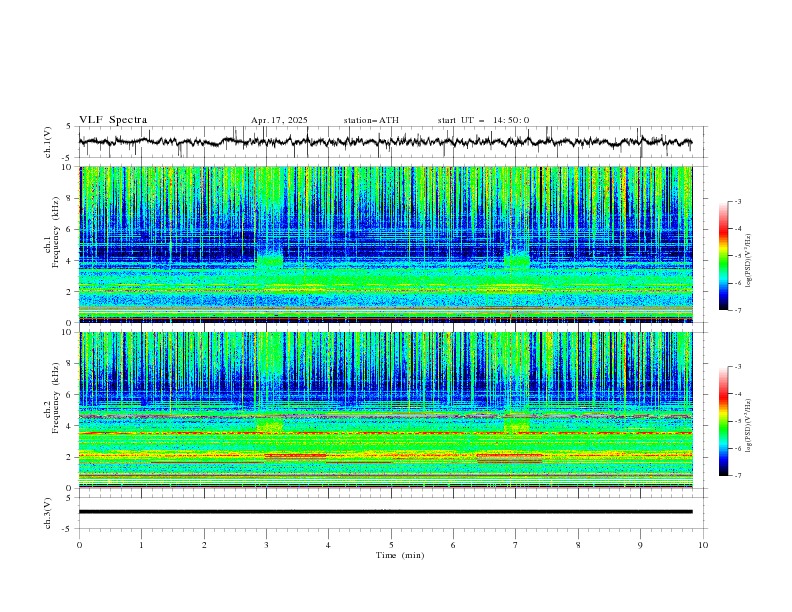The width and height of the screenshot is (792, 612).
Task: Click the ch.1 spectrogram color bar
Action: pyautogui.click(x=724, y=256)
